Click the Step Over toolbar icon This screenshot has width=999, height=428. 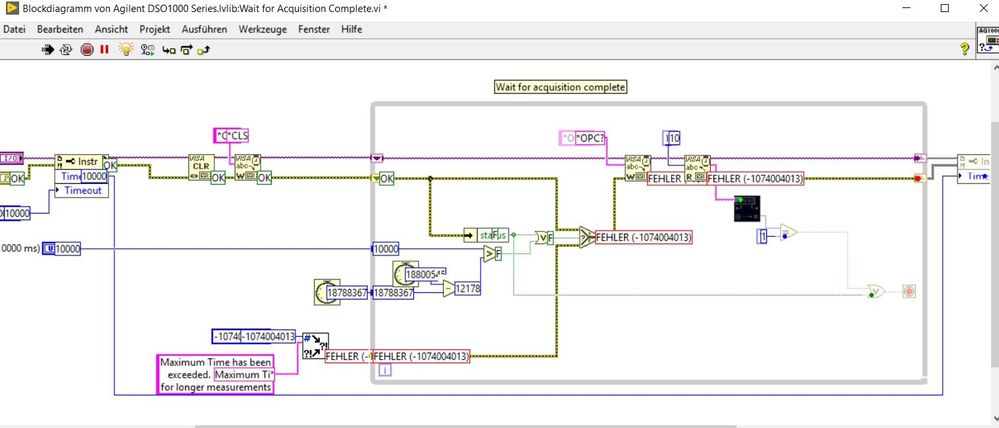(187, 49)
